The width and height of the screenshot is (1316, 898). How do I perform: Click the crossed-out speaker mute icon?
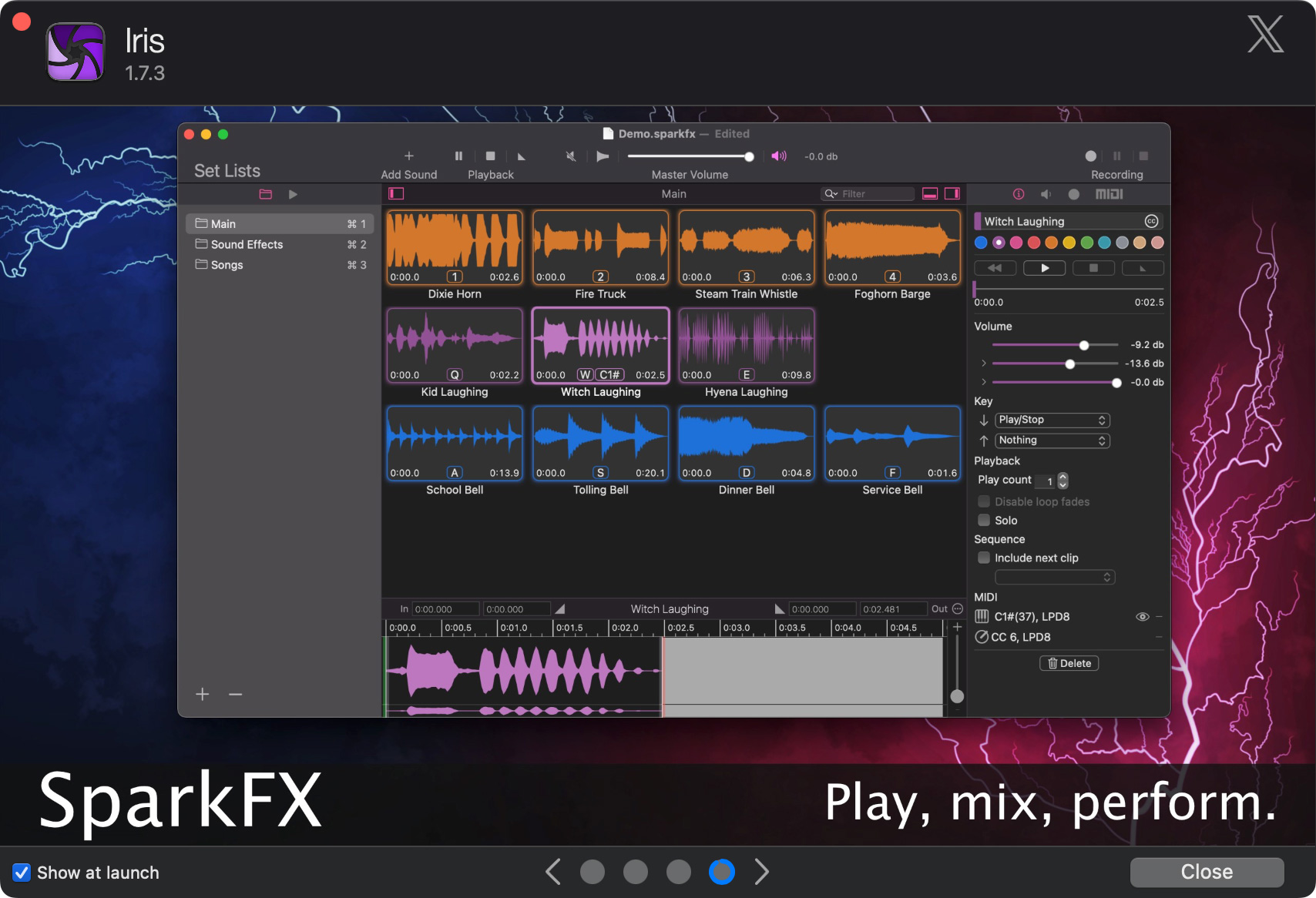point(571,156)
